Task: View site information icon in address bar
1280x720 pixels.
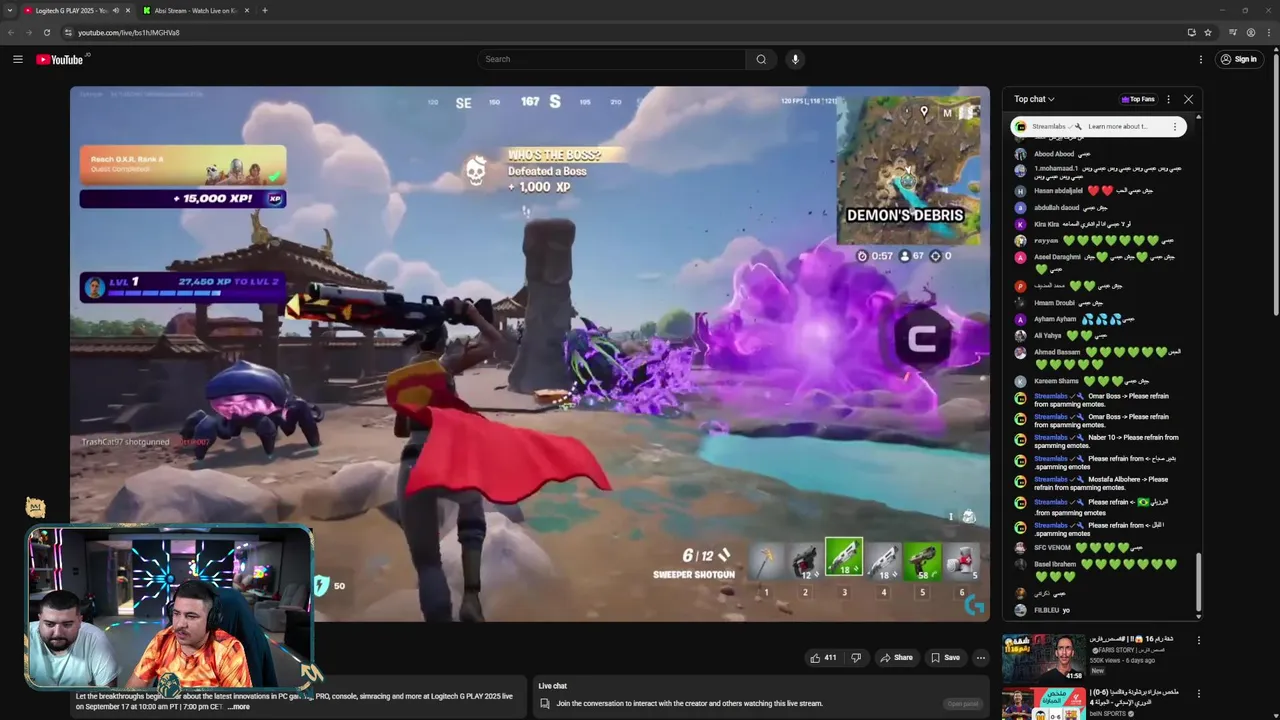Action: coord(68,32)
